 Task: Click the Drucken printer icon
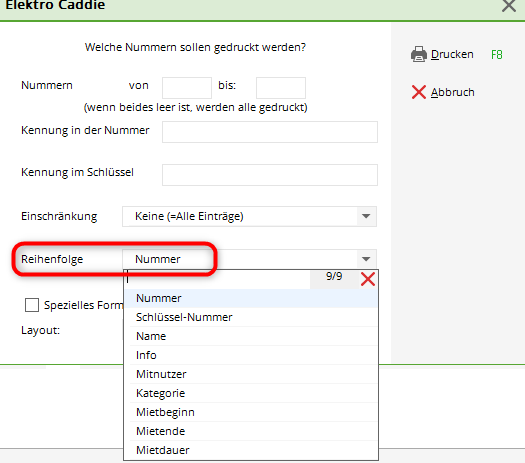tap(419, 54)
